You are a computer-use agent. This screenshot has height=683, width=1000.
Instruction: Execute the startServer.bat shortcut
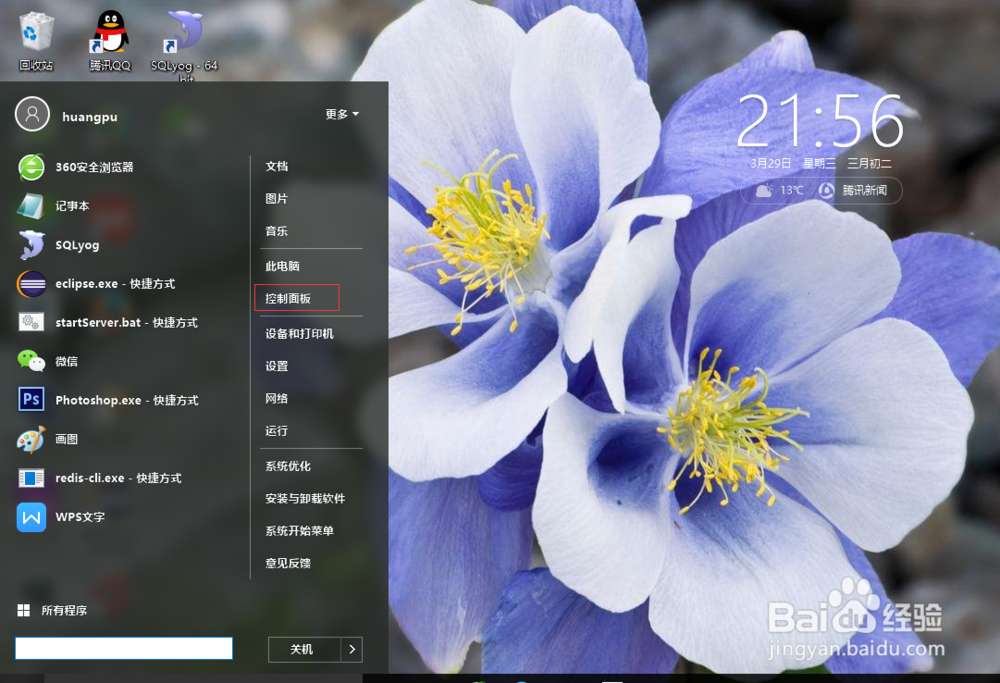(113, 322)
